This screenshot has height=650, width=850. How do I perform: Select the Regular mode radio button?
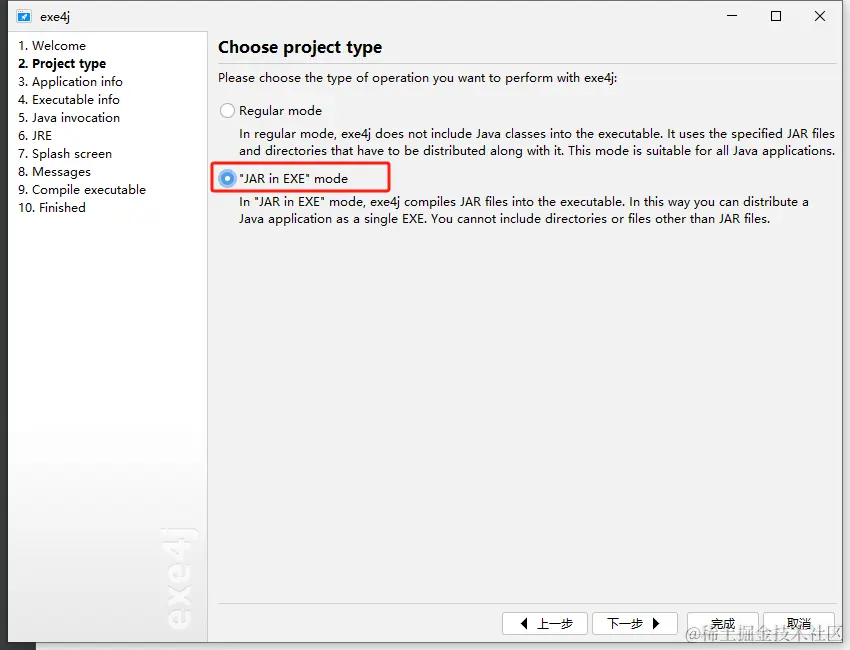[x=227, y=111]
